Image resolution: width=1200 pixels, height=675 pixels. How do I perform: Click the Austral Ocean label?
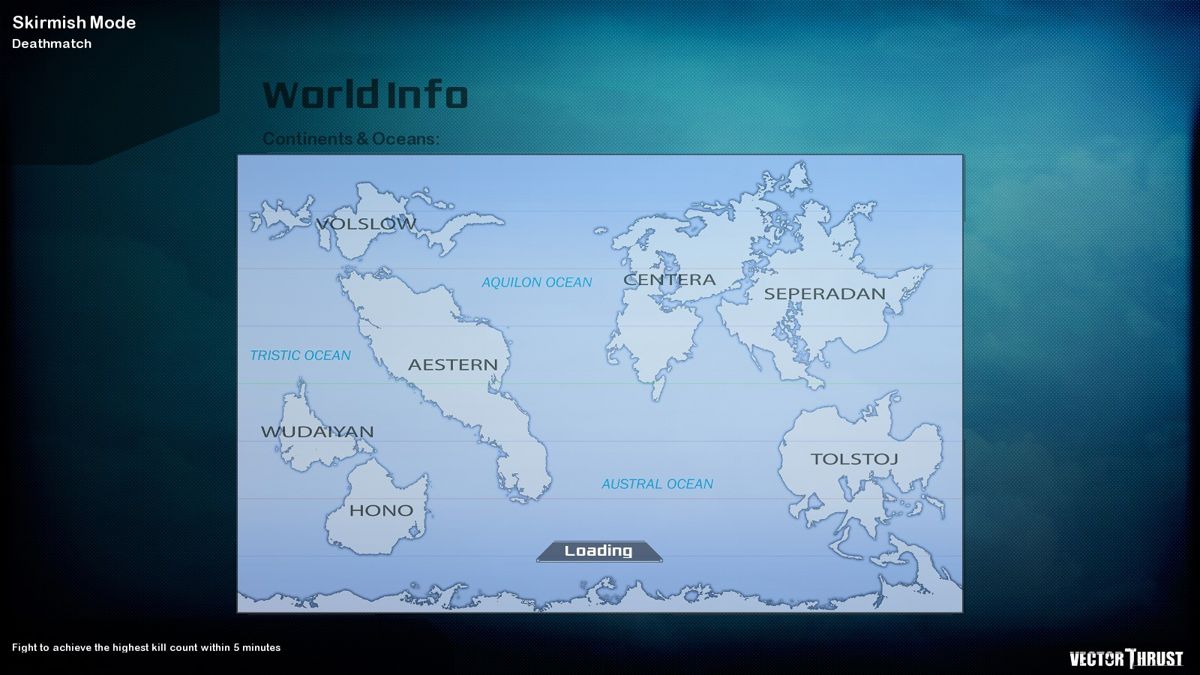coord(657,484)
